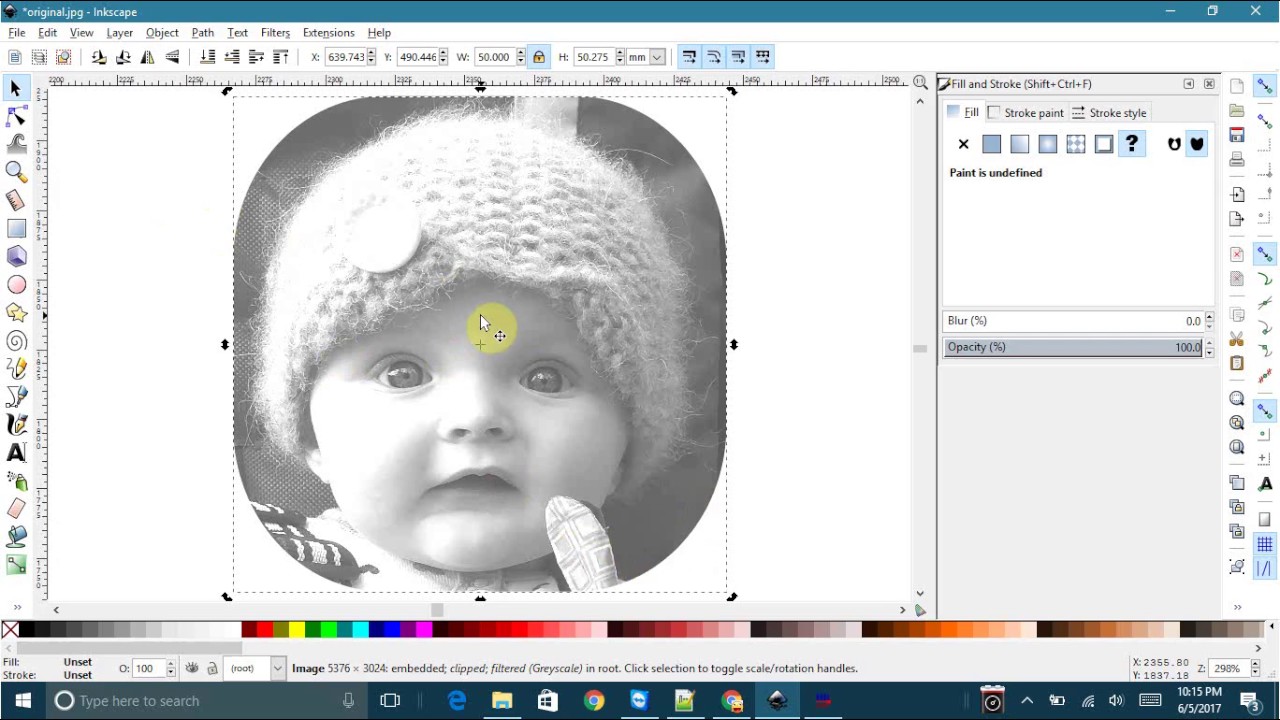Open the mm units dropdown
This screenshot has height=720, width=1280.
pyautogui.click(x=647, y=57)
